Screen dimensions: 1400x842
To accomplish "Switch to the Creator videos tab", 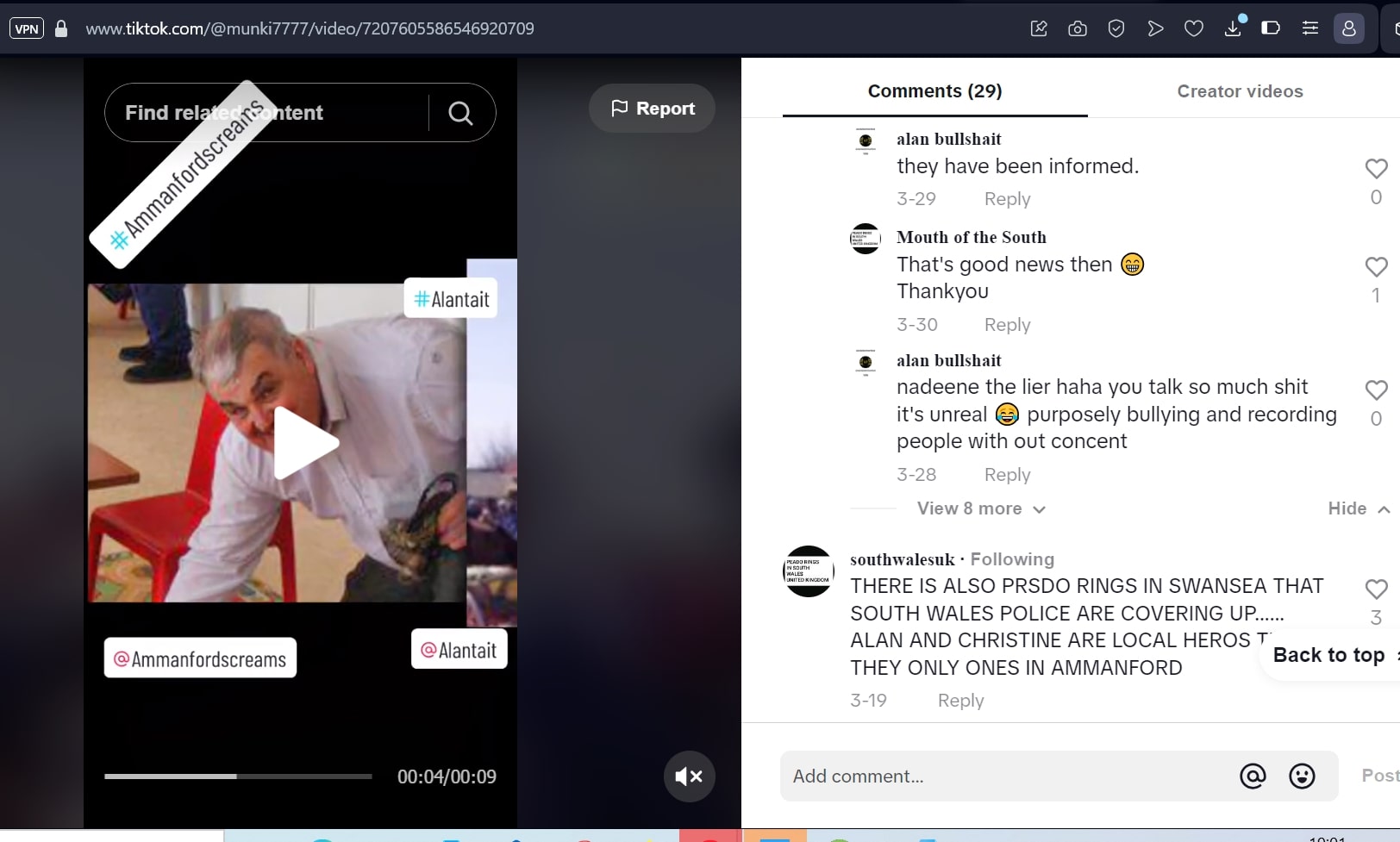I will [1240, 91].
